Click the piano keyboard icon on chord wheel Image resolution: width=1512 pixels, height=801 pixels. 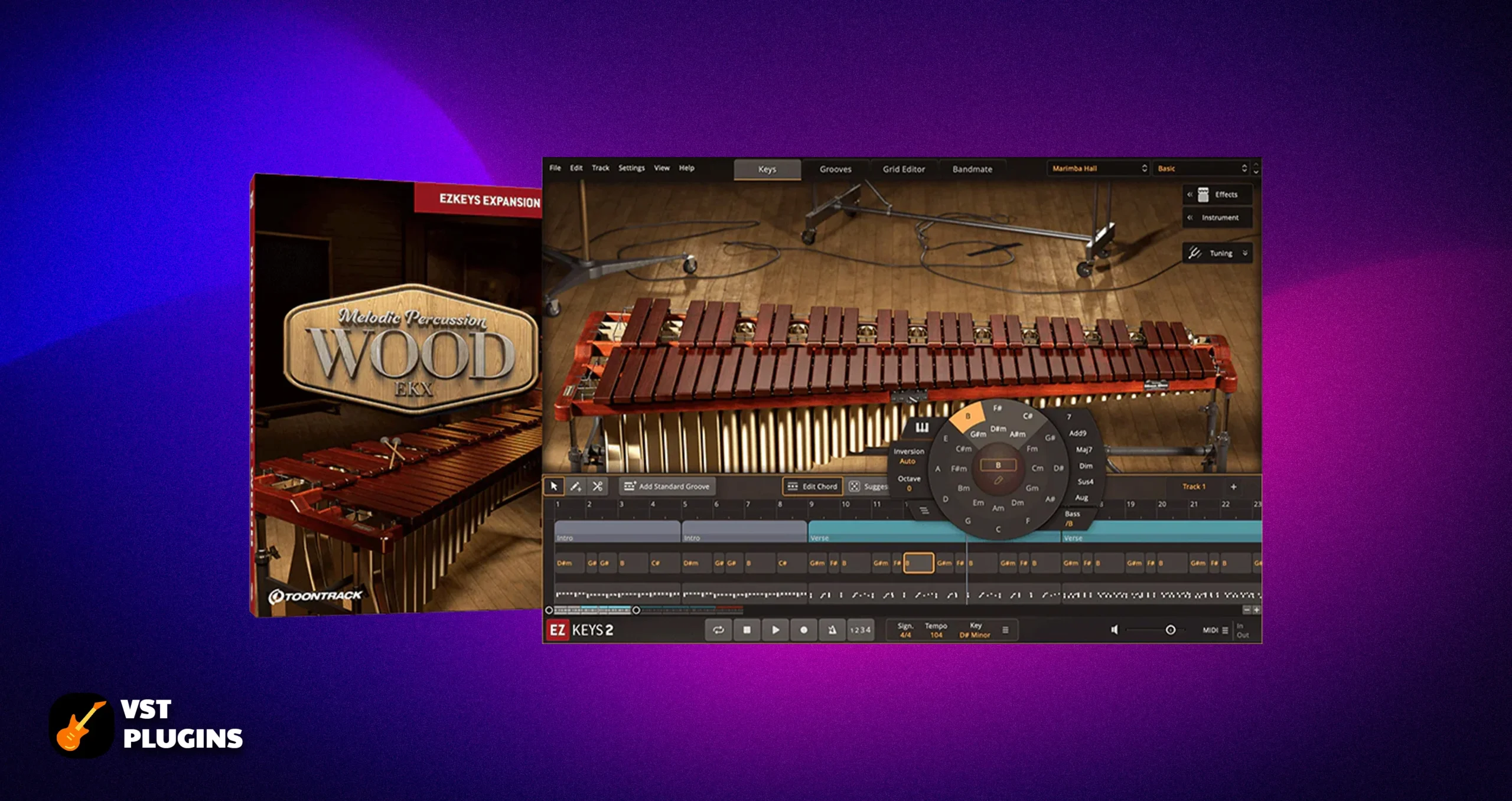[922, 427]
